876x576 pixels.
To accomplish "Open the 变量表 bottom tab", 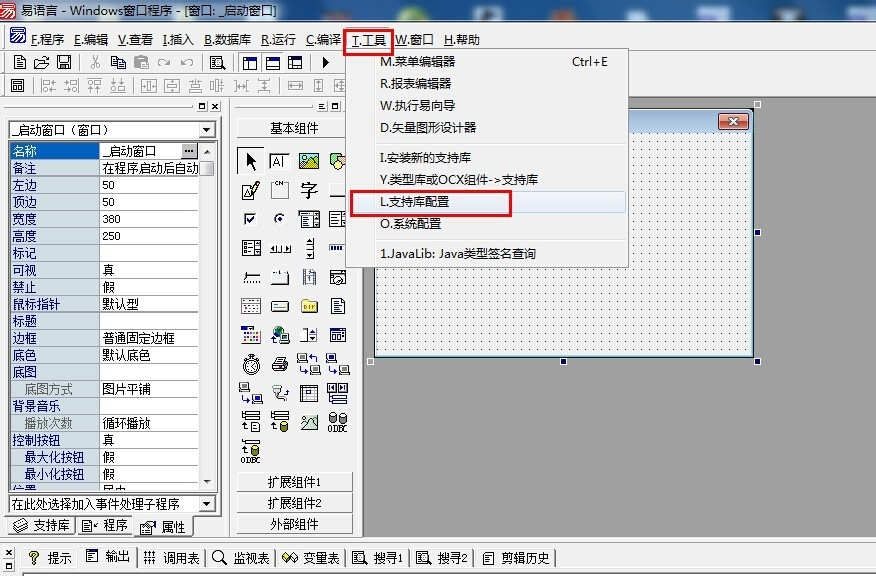I will [x=311, y=558].
